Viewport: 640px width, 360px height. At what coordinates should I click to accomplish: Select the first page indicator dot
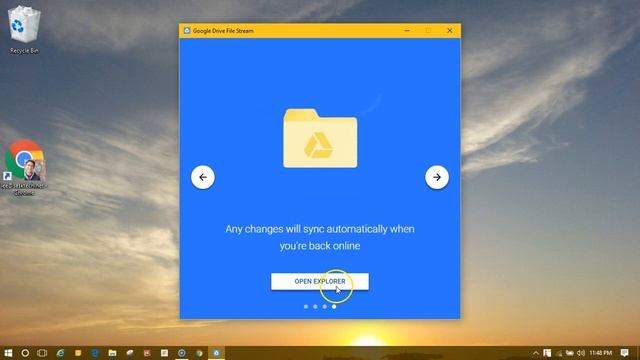click(x=306, y=307)
